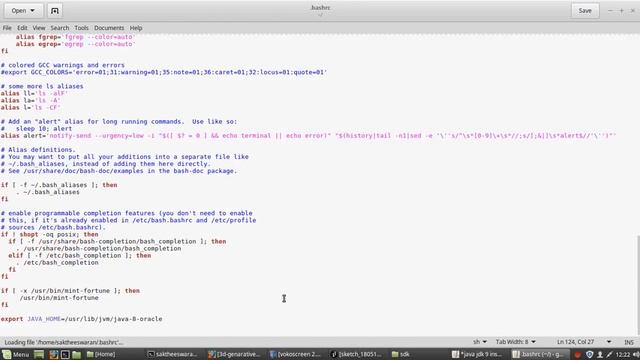This screenshot has width=640, height=360.
Task: Open the Tools menu
Action: coord(81,28)
